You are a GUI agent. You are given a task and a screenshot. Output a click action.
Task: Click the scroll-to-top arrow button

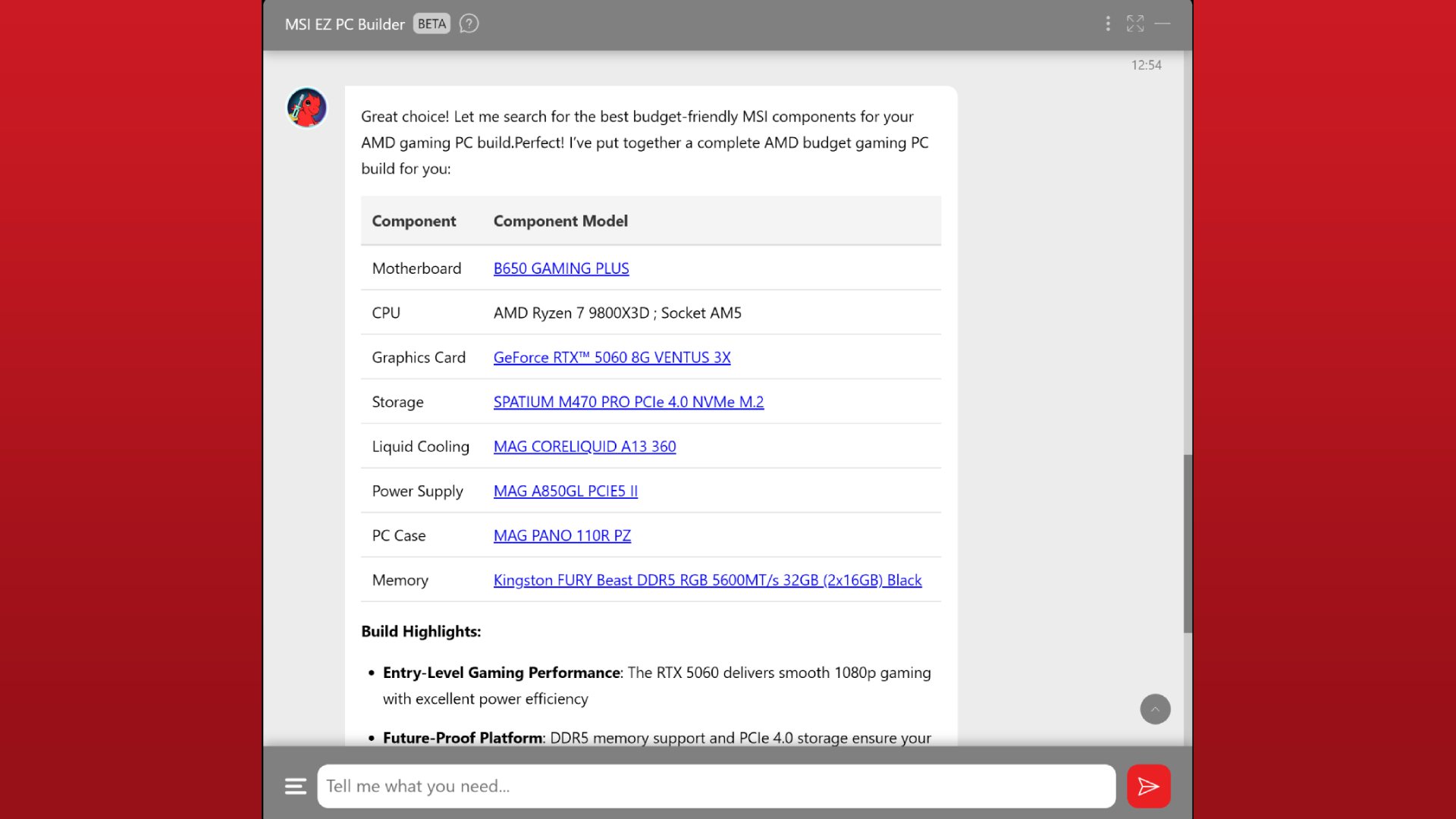point(1155,710)
